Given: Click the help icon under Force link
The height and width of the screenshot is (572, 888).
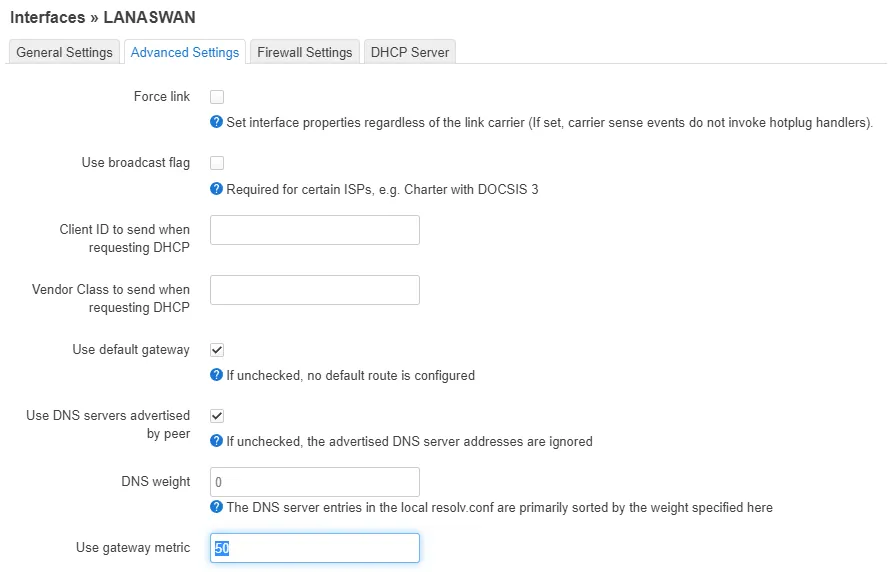Looking at the screenshot, I should [216, 122].
